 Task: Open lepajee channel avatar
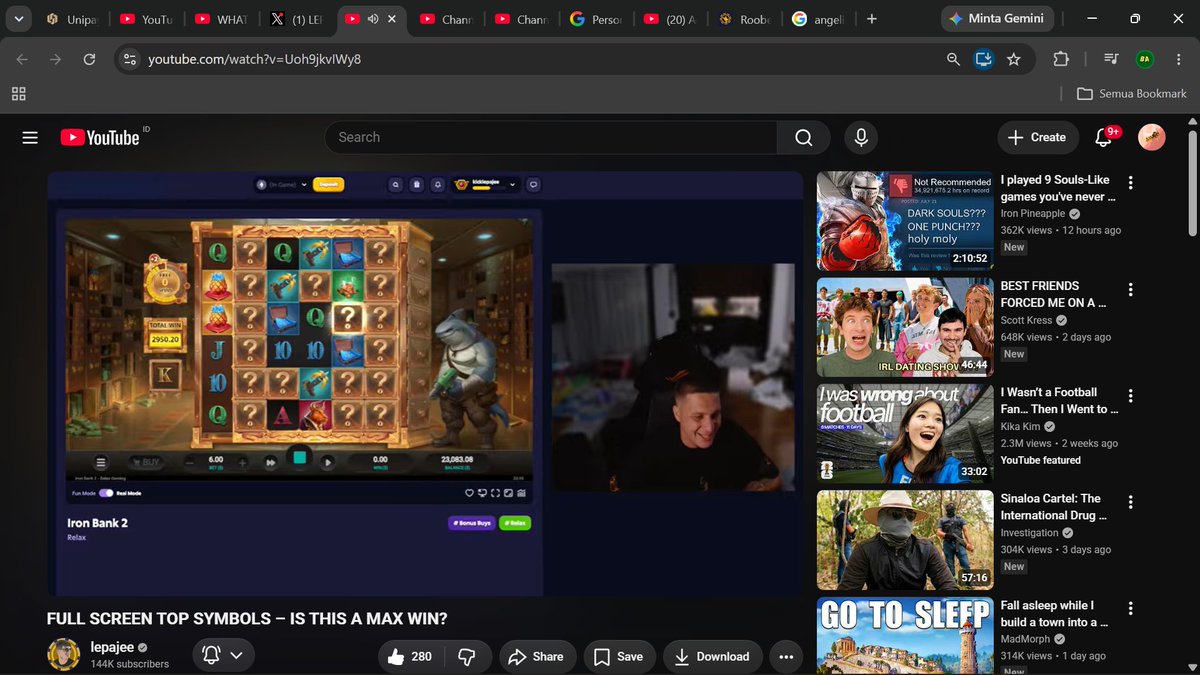[64, 654]
